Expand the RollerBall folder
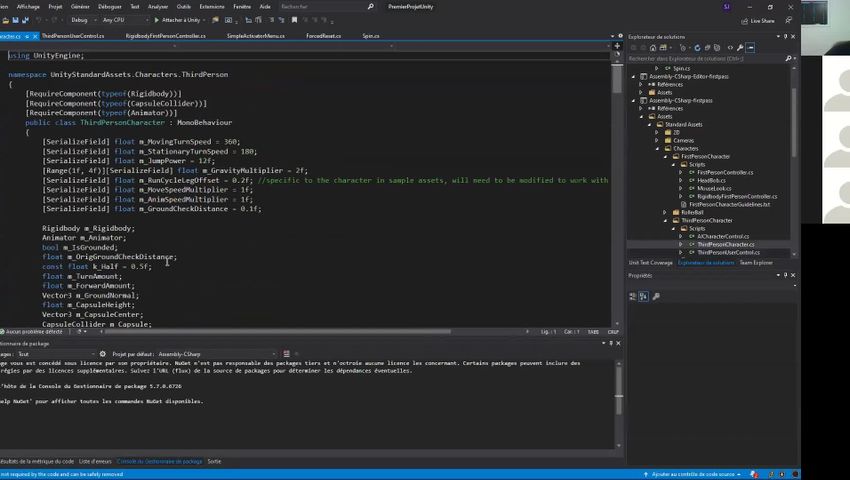 pos(665,213)
